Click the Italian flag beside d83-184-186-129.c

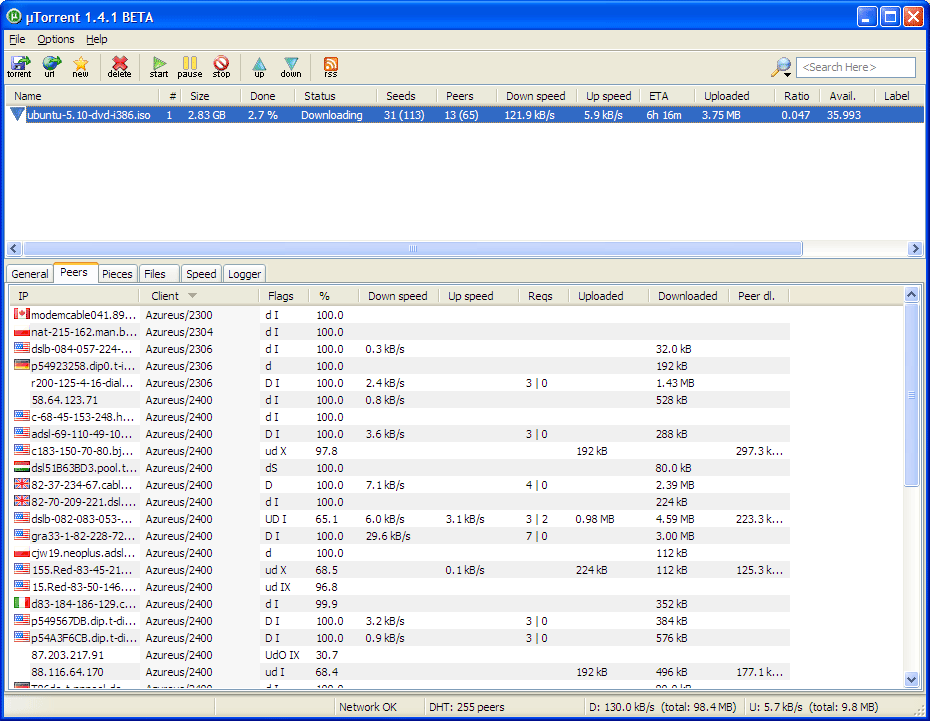click(x=22, y=603)
